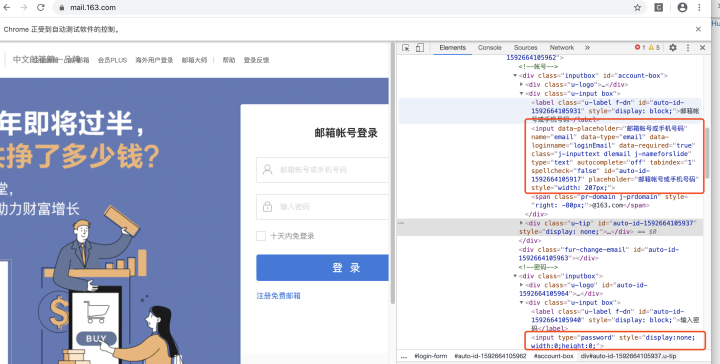
Task: Click the #login-form breadcrumb
Action: point(430,356)
